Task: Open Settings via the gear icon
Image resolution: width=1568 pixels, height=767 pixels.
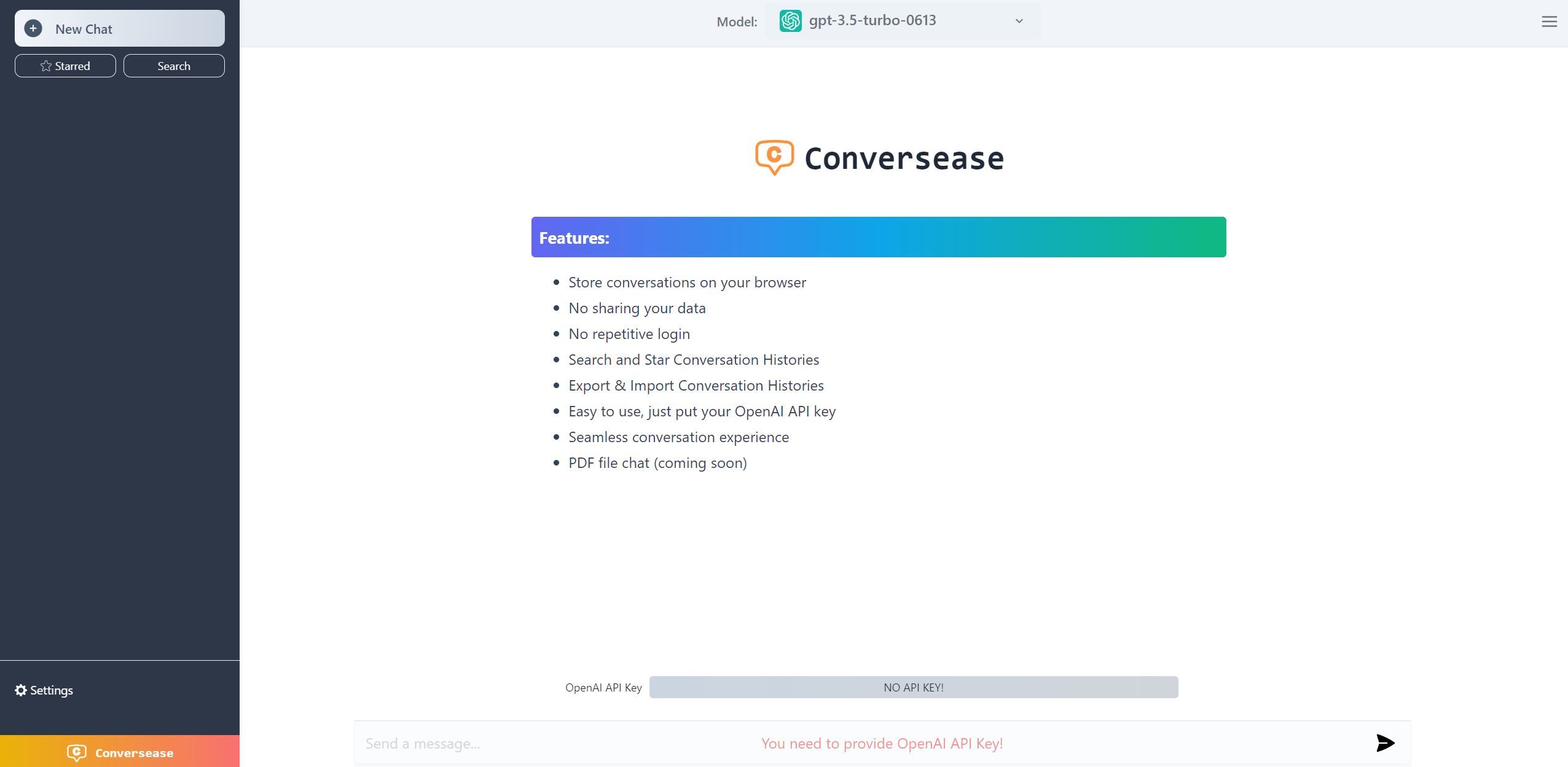Action: point(21,690)
